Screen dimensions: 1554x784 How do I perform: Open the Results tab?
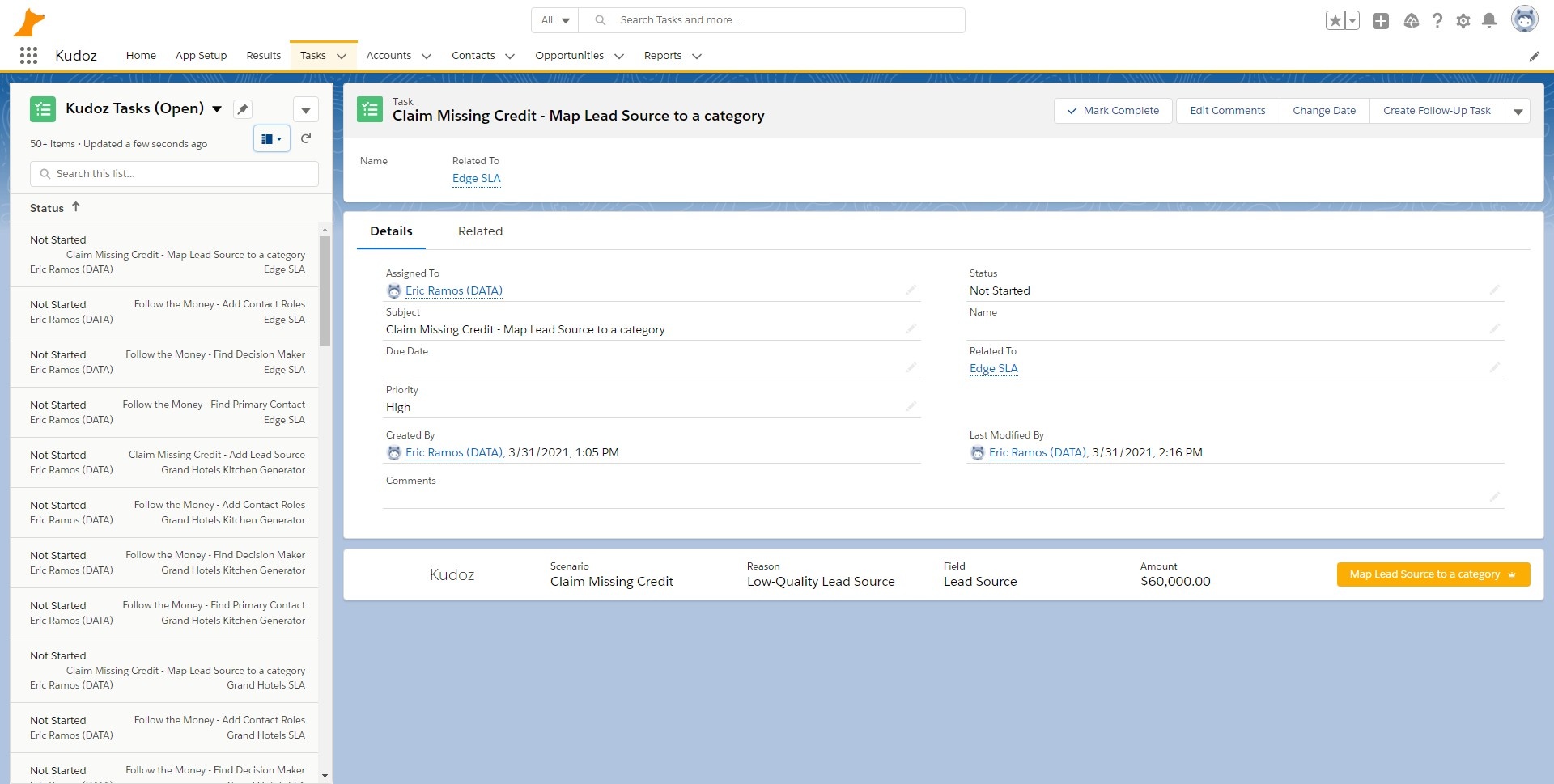click(264, 56)
